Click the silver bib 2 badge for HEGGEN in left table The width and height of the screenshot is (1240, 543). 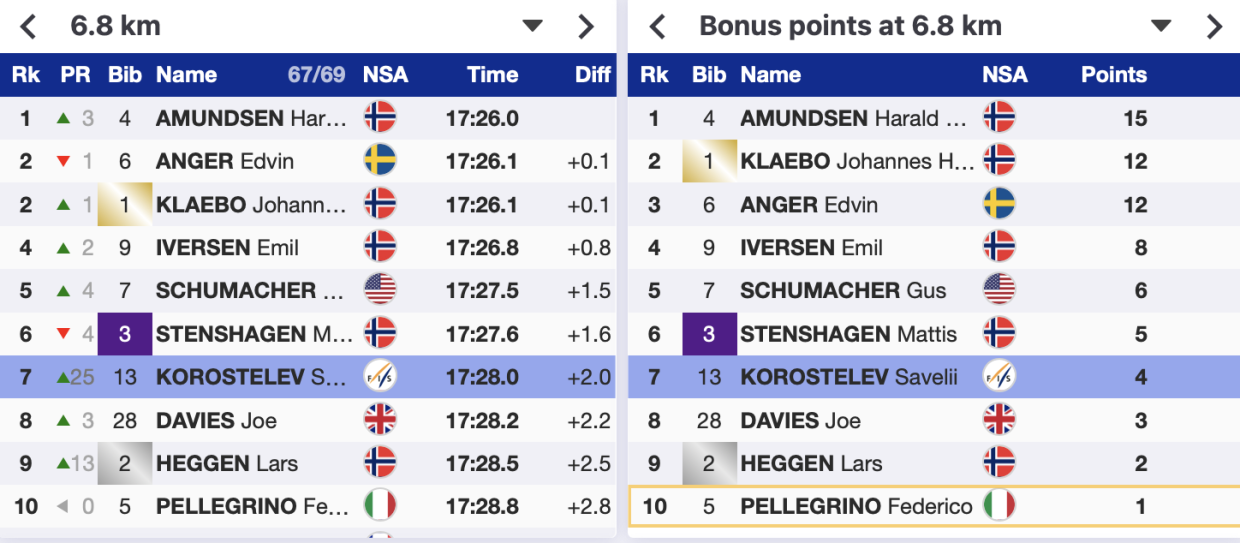point(125,463)
